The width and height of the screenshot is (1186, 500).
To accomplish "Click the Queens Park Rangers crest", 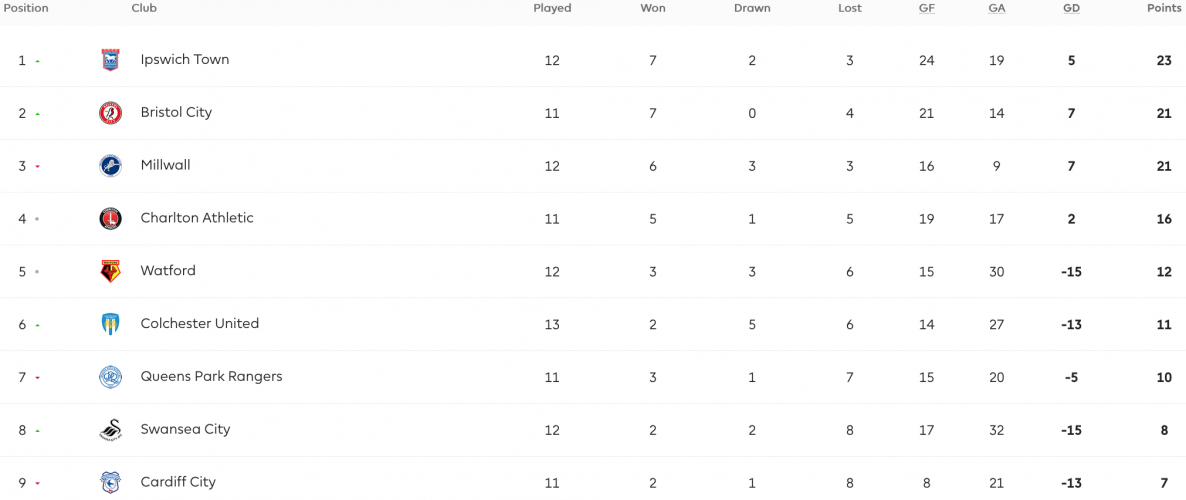I will pos(110,377).
